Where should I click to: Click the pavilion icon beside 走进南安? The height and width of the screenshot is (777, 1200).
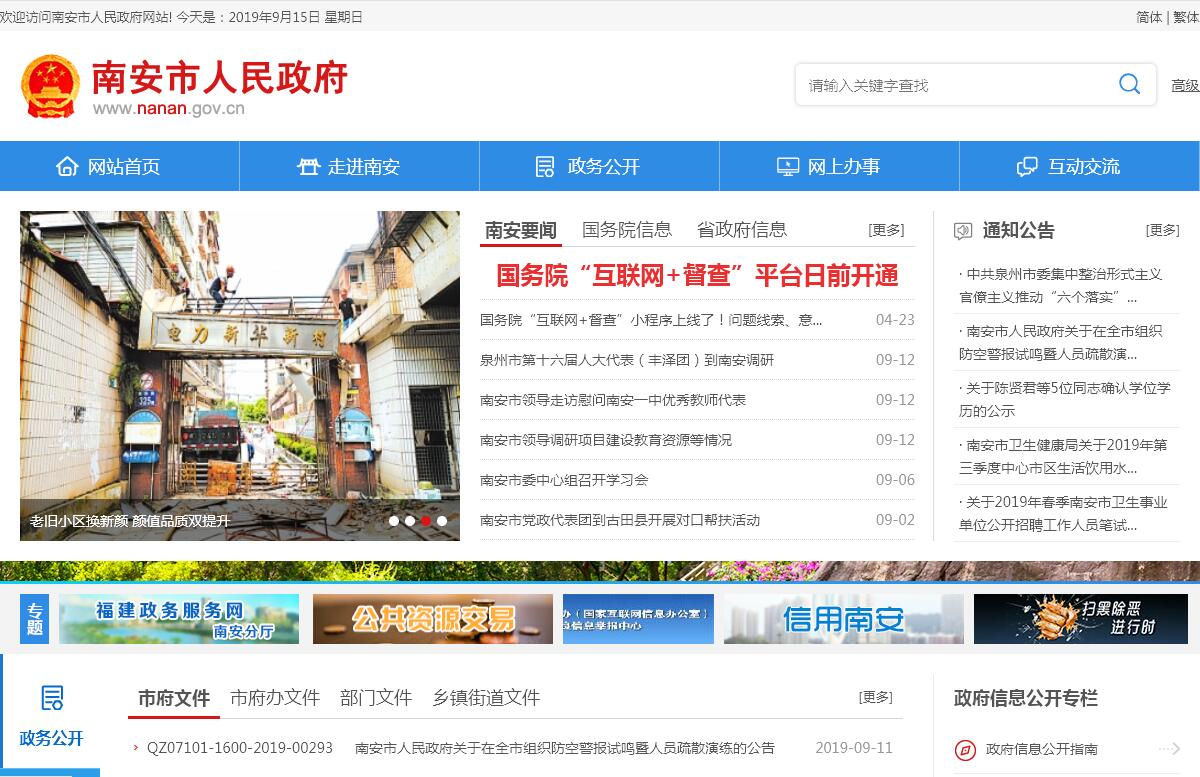click(x=308, y=166)
